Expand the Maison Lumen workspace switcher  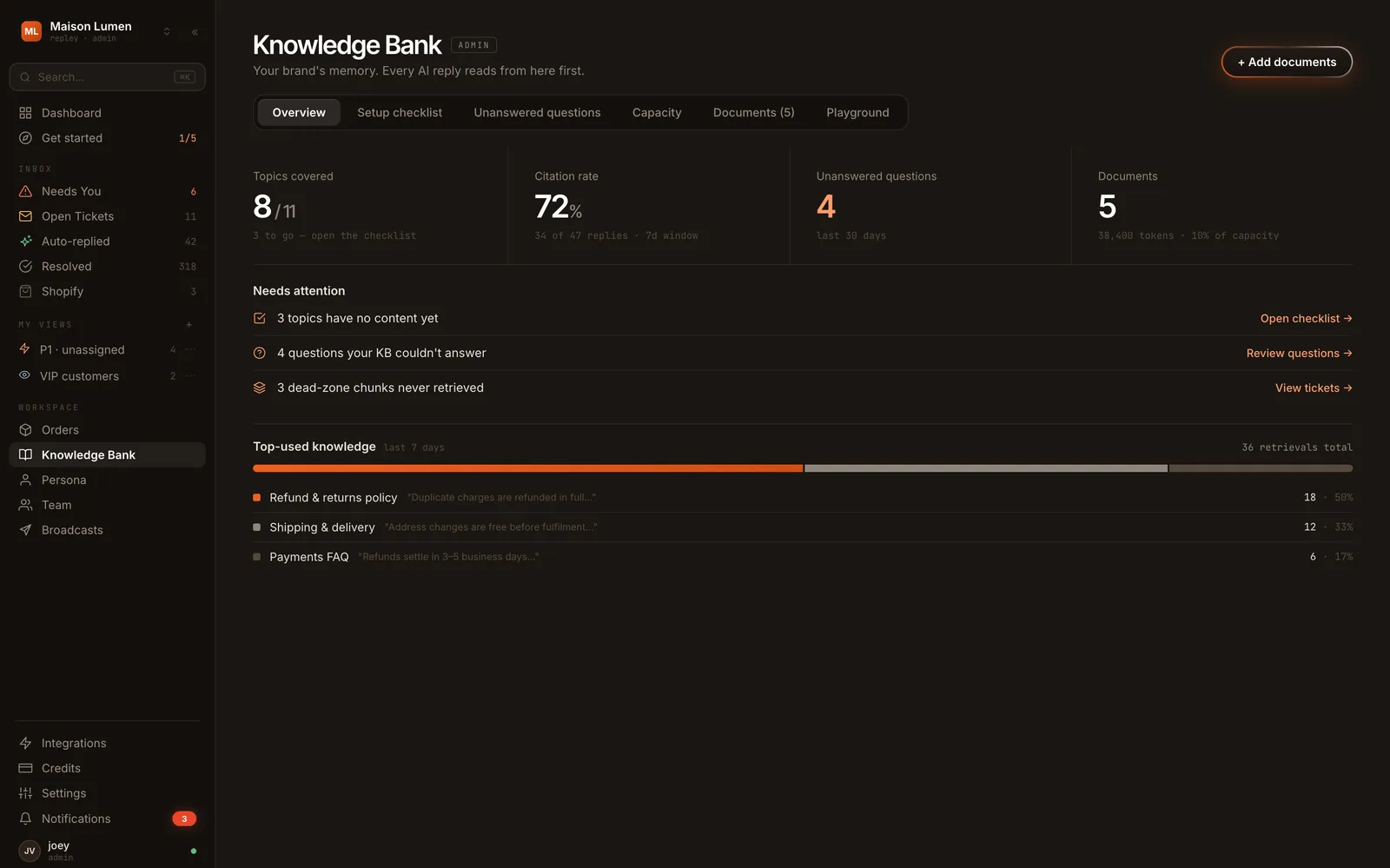167,32
